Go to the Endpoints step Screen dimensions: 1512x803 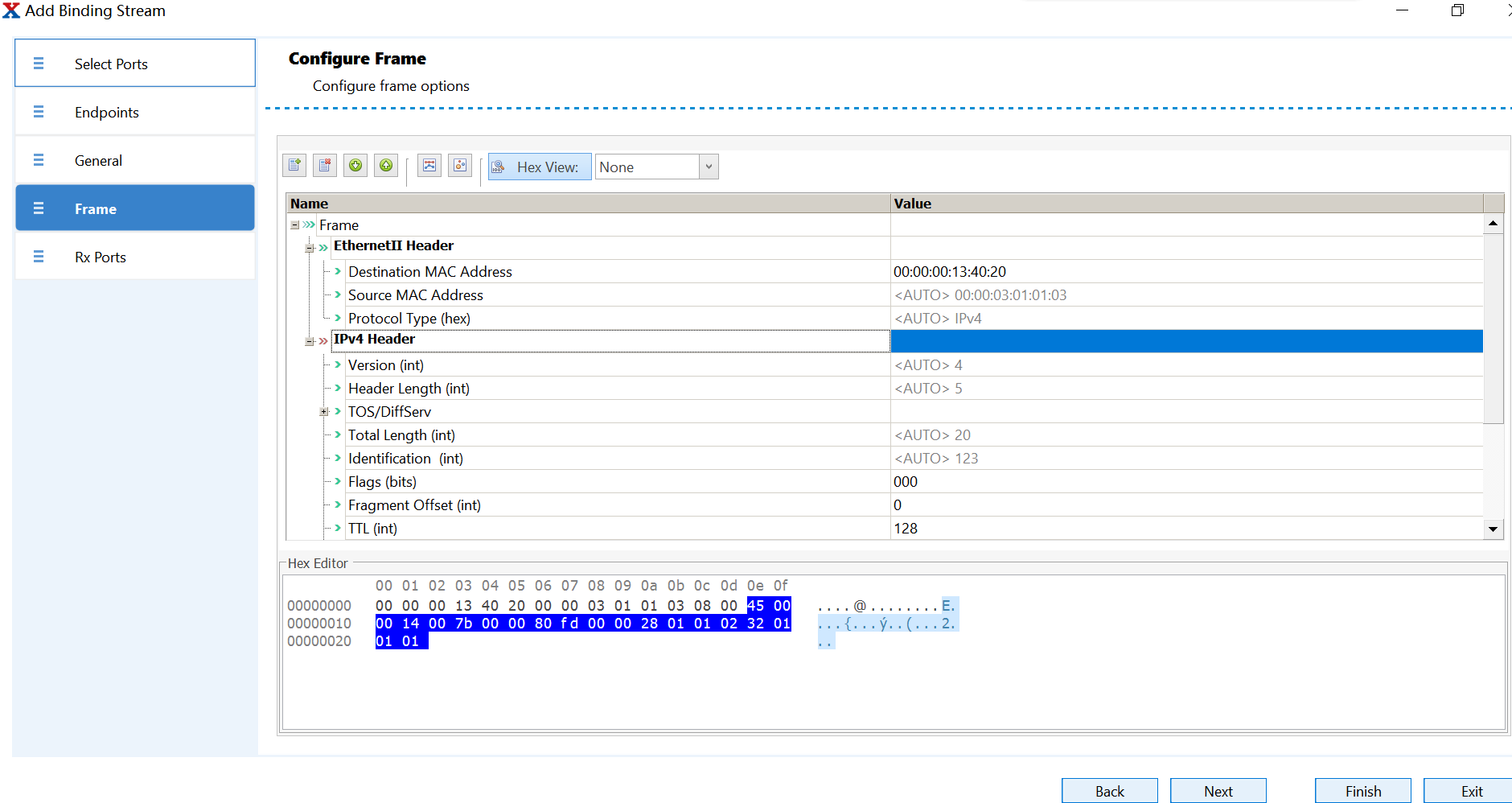(x=135, y=112)
